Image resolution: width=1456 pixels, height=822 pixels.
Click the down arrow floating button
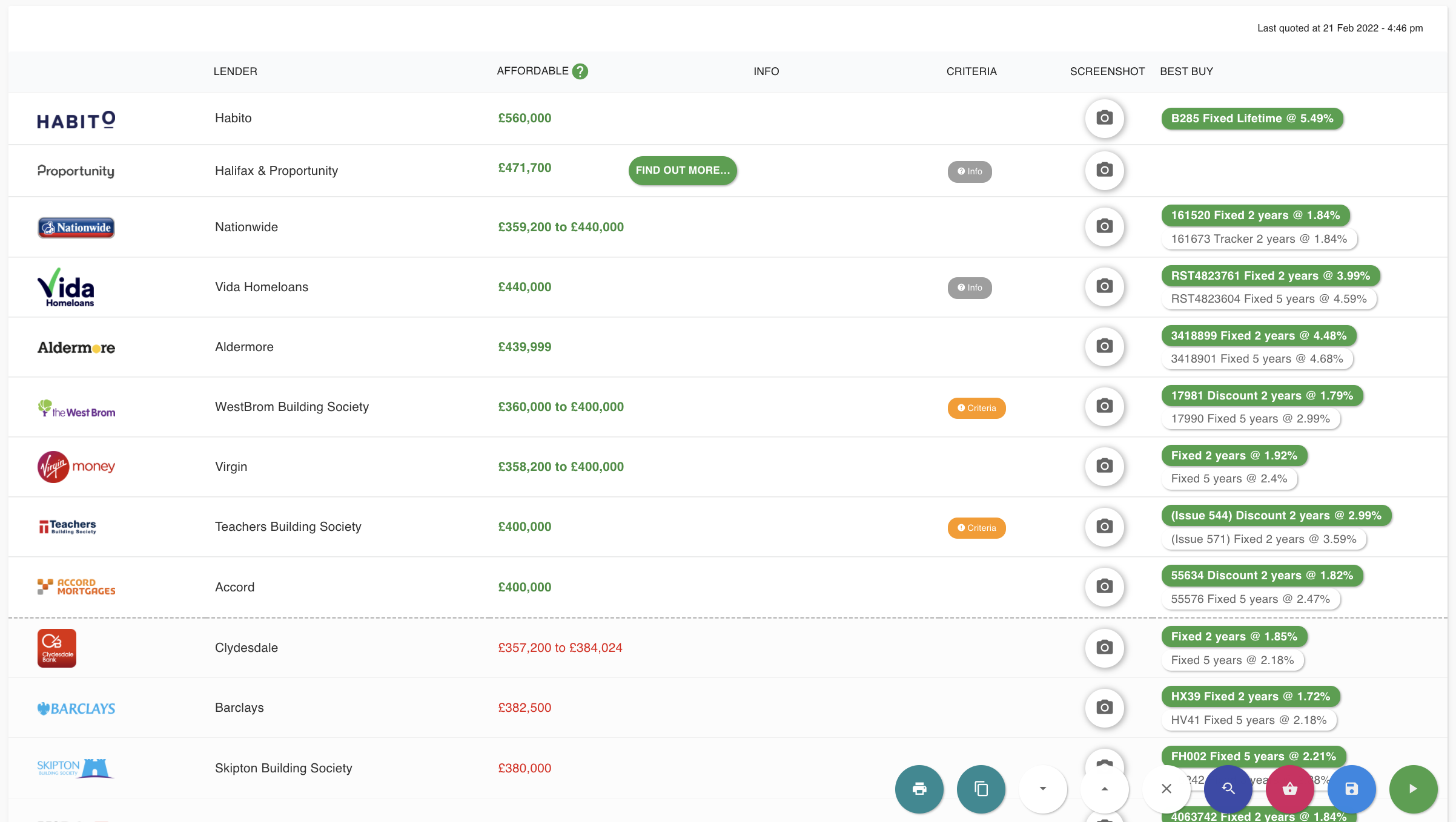(1042, 789)
